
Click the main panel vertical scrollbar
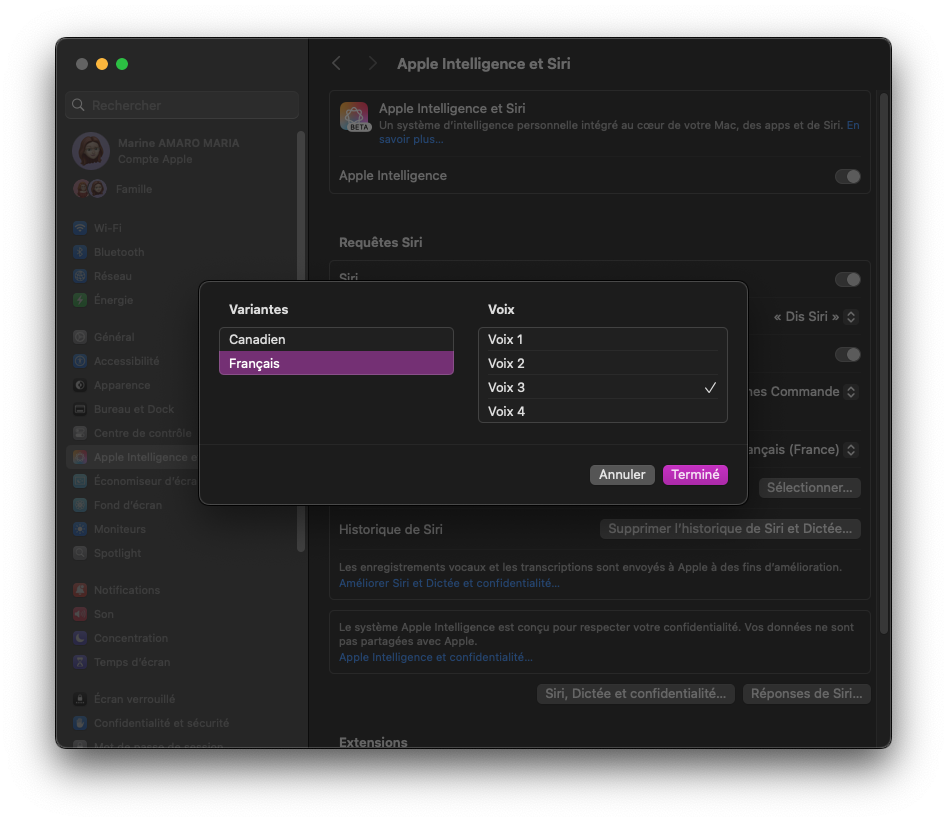[x=883, y=360]
